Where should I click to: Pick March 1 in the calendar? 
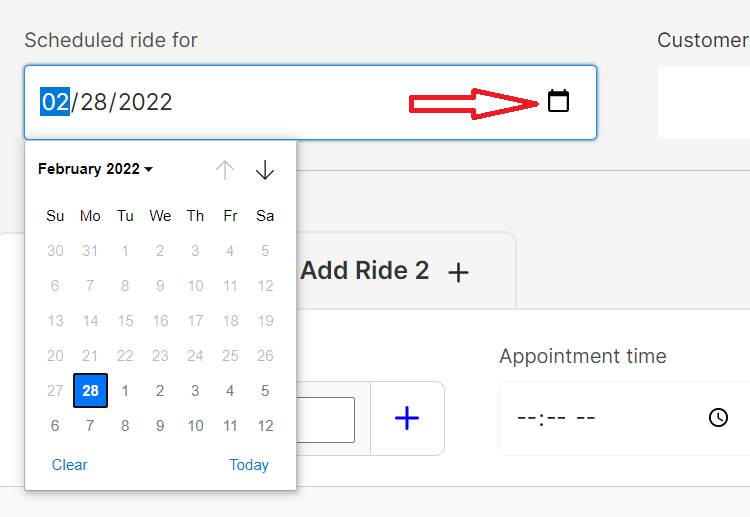coord(125,391)
